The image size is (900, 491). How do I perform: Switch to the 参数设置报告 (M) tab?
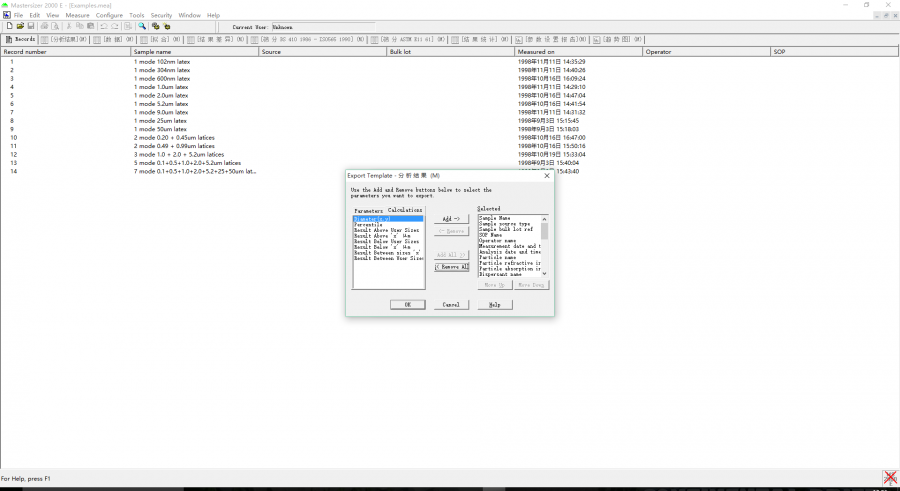click(551, 40)
